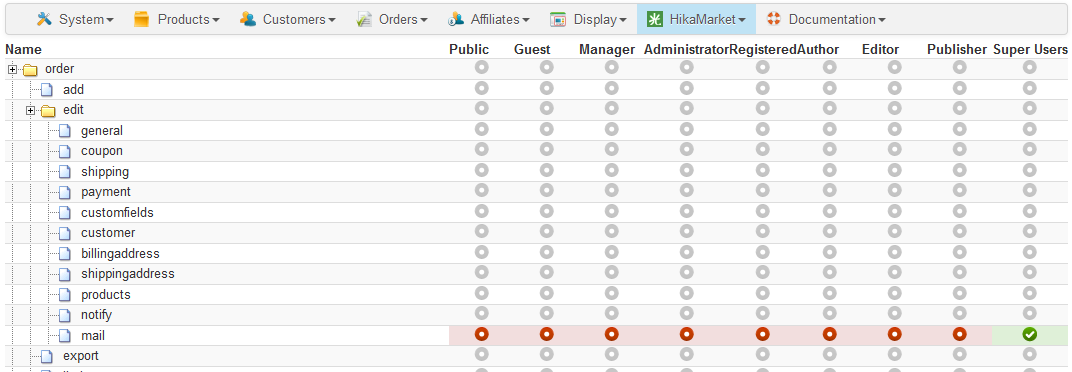1072x372 pixels.
Task: Toggle the red Editor status for mail
Action: (894, 334)
